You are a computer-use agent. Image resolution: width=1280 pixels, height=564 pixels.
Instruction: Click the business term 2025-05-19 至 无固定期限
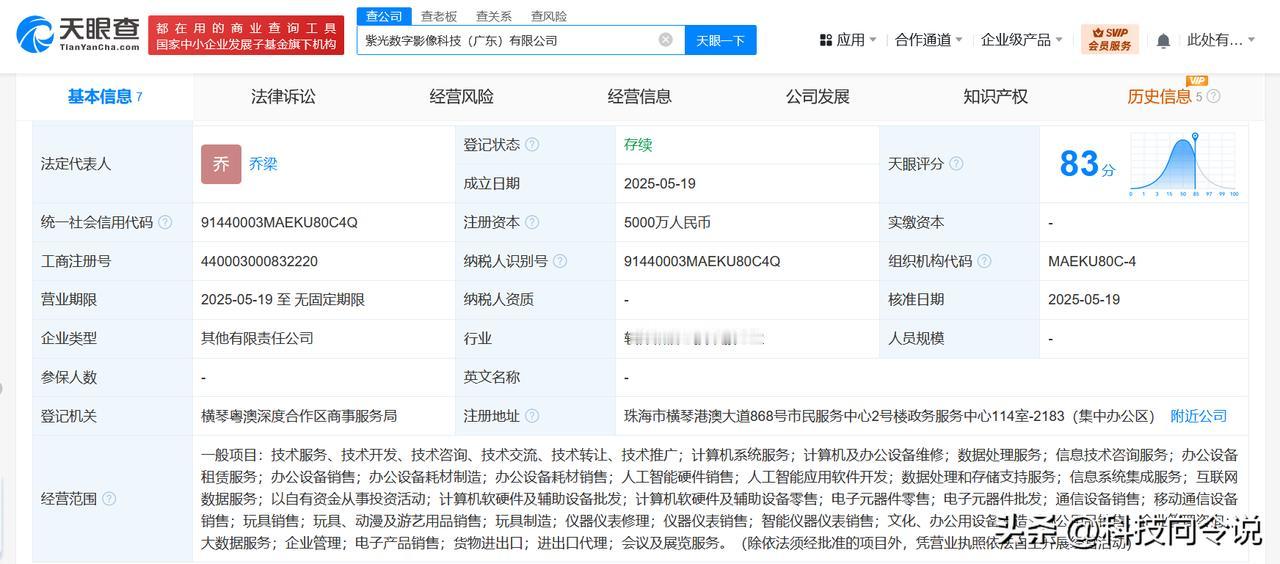283,300
